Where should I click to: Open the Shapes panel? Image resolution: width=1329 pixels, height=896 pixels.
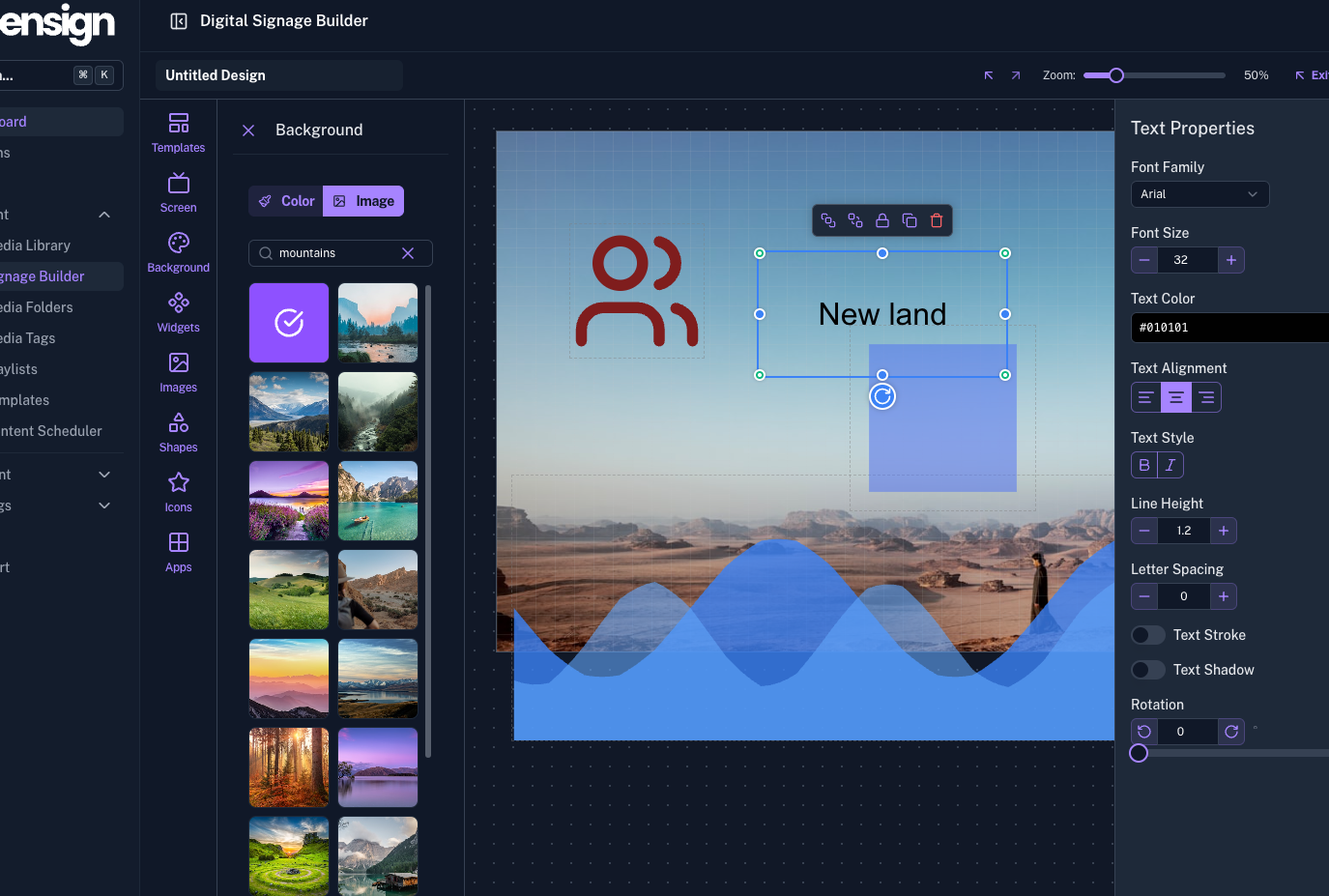click(x=178, y=432)
